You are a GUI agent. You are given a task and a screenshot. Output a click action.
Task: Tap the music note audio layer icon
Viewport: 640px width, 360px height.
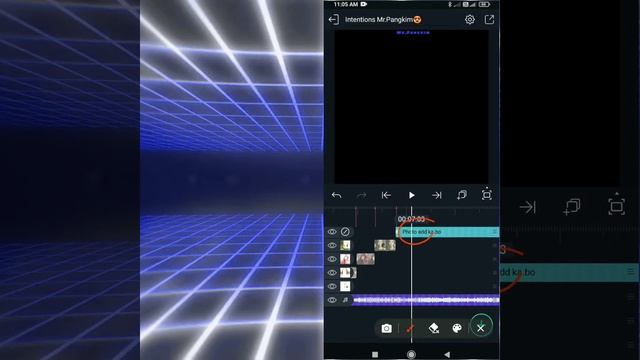point(345,300)
